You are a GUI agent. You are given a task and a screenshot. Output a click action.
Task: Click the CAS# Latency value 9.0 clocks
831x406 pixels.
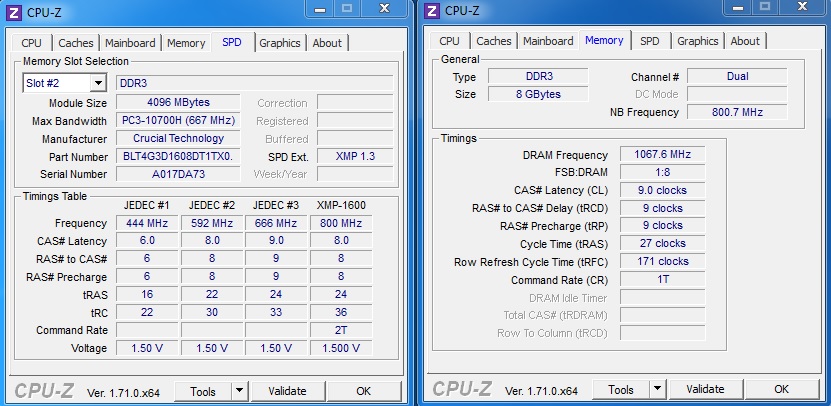[662, 190]
